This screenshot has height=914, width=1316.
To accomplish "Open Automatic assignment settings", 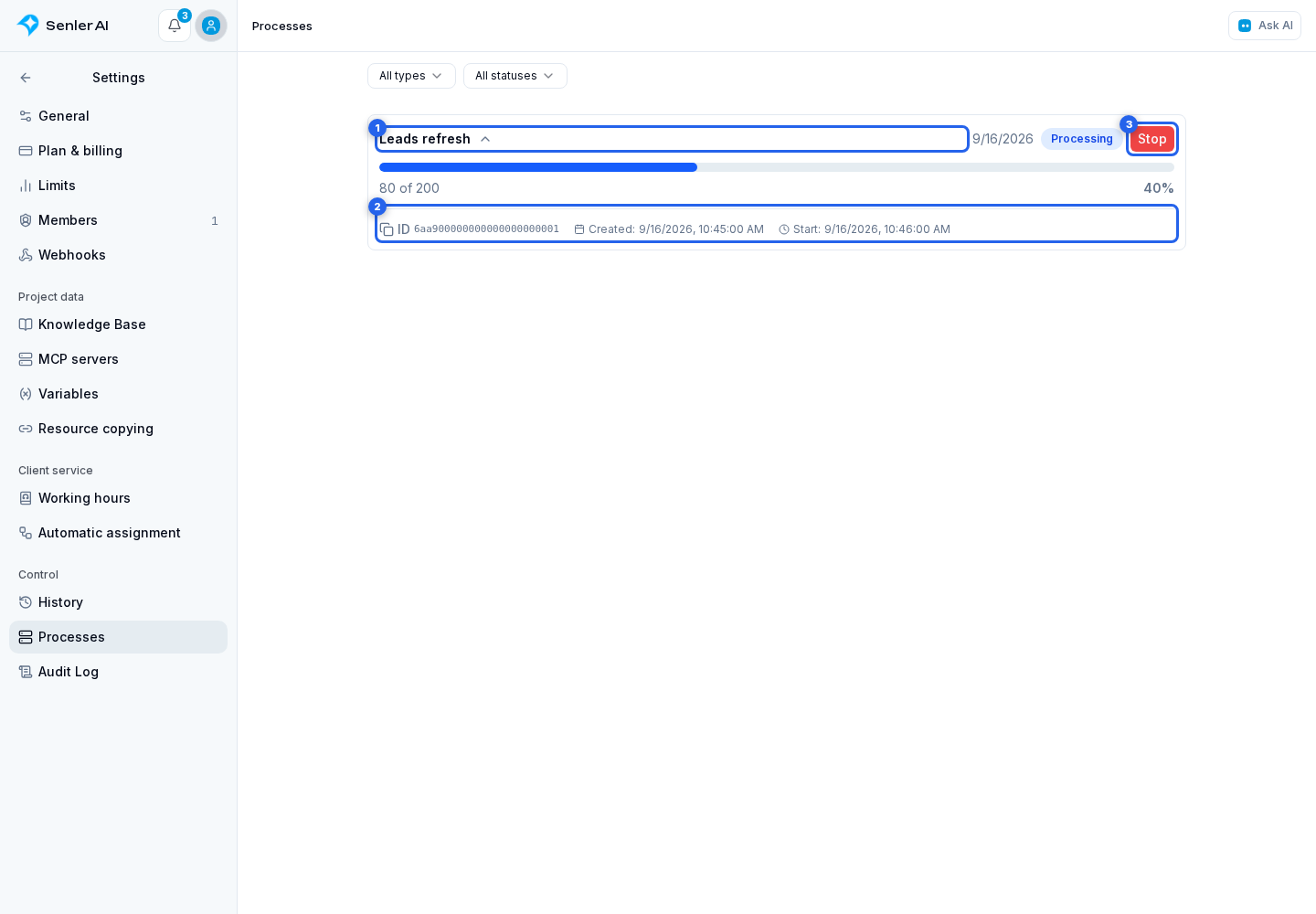I will click(118, 533).
